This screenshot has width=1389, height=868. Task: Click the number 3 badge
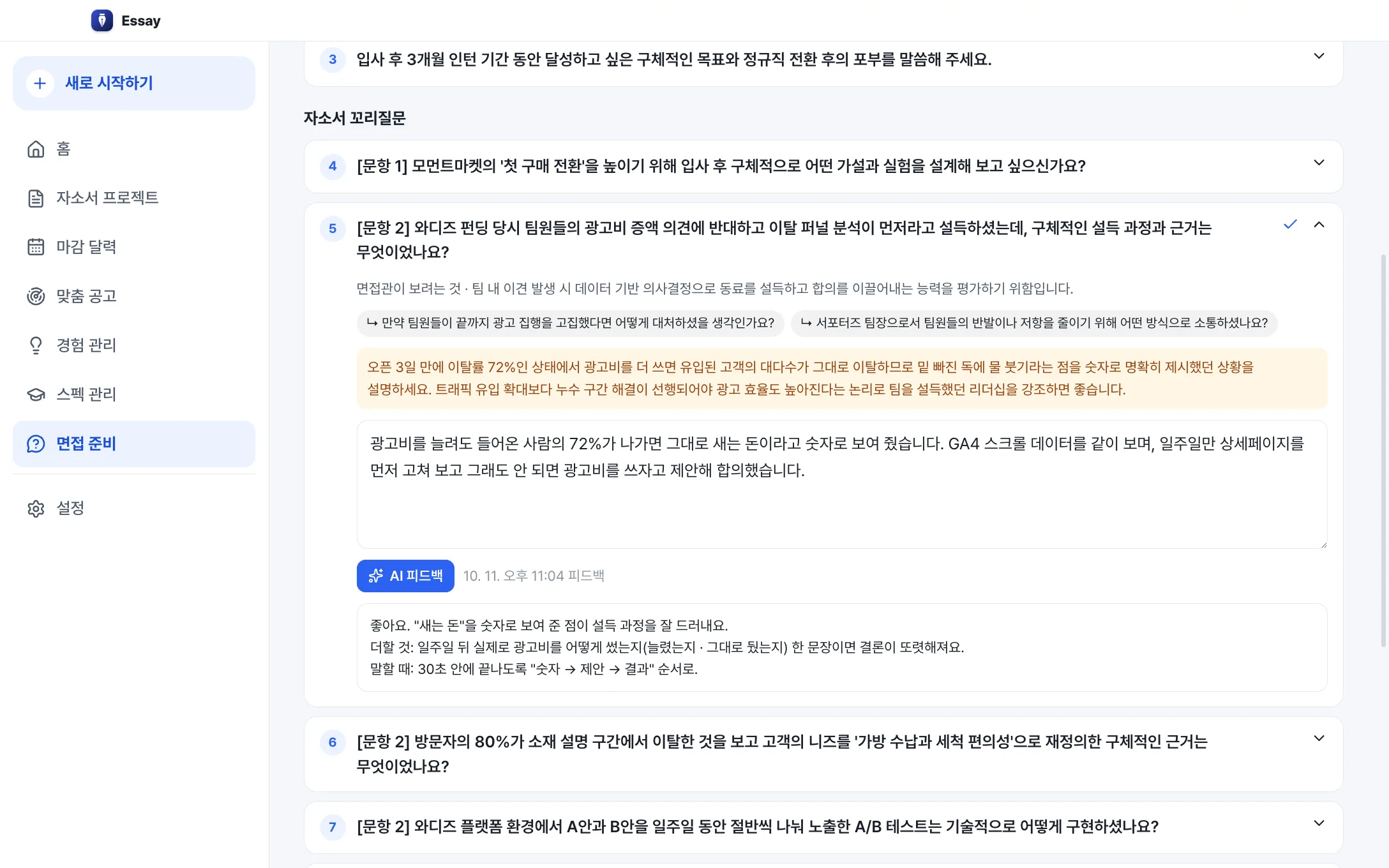333,59
